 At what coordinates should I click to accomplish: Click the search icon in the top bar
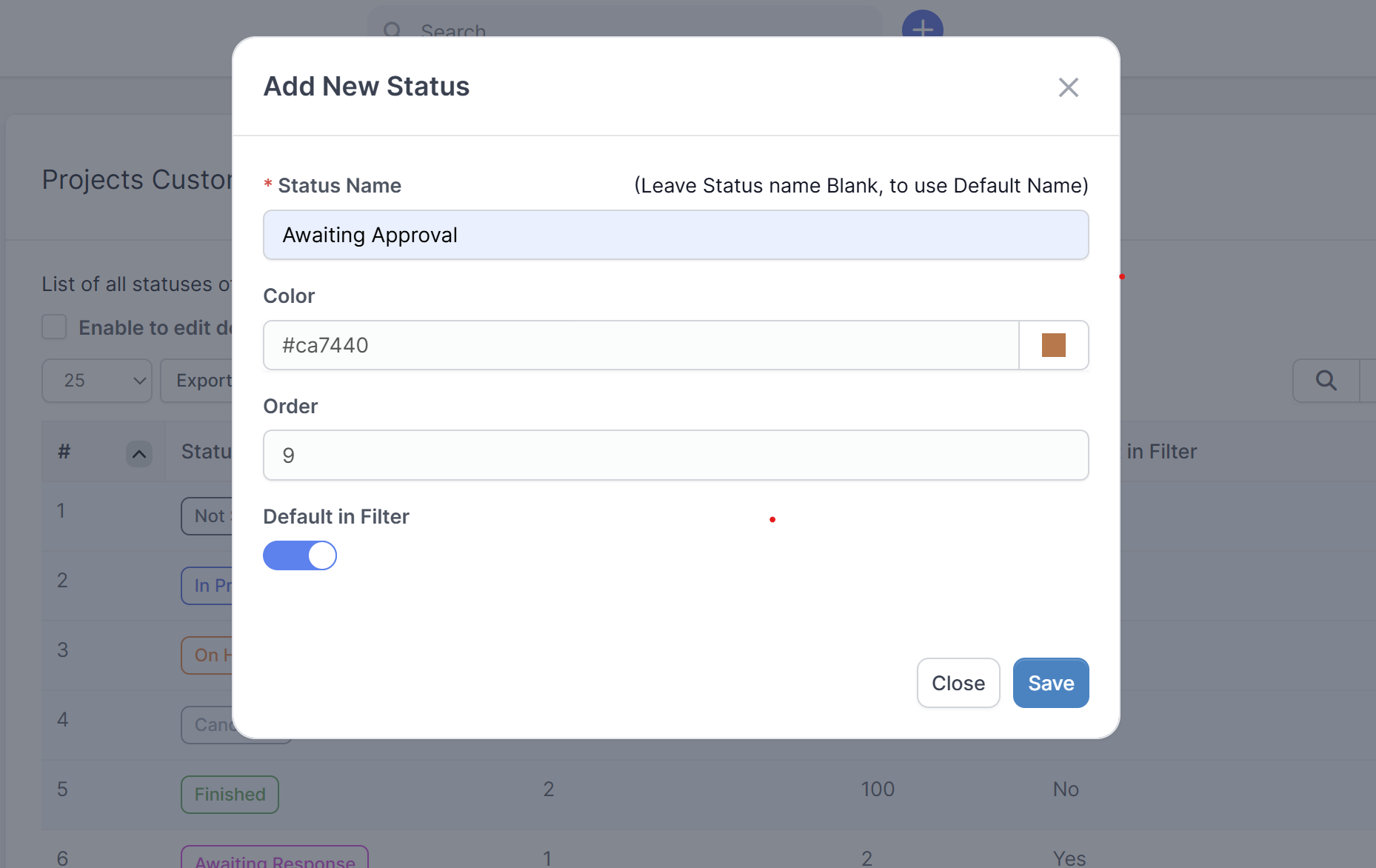coord(393,31)
